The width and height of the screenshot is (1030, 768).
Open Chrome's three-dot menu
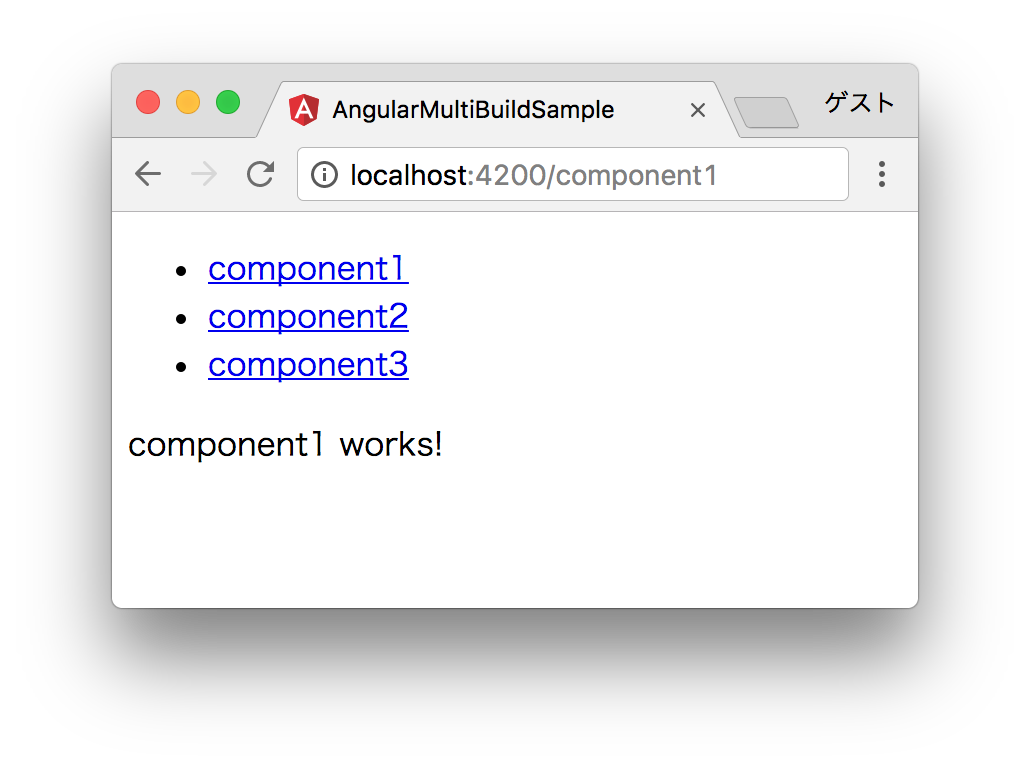click(882, 174)
